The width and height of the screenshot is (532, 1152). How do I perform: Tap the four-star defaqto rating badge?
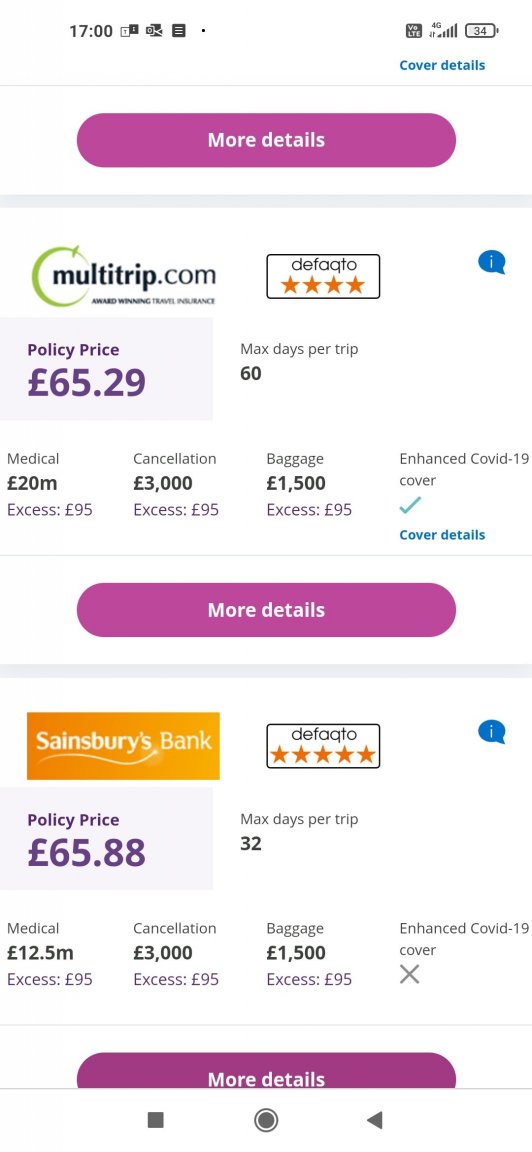pyautogui.click(x=323, y=276)
